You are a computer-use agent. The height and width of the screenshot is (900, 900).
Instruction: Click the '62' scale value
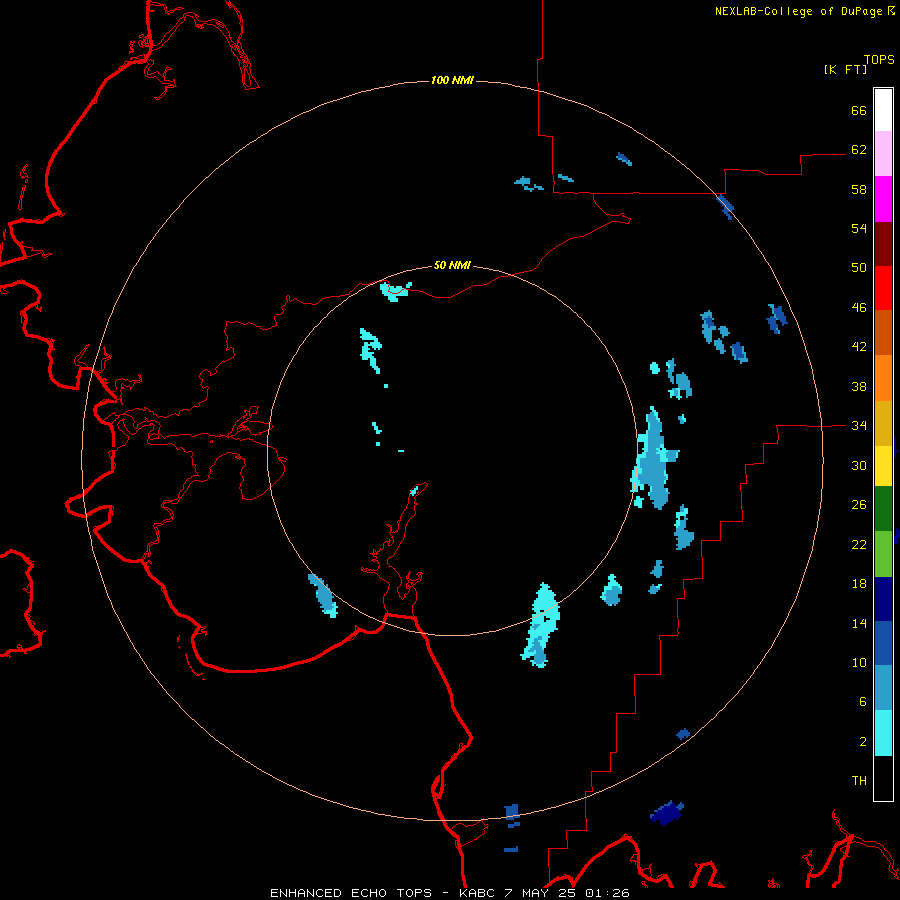tap(859, 150)
